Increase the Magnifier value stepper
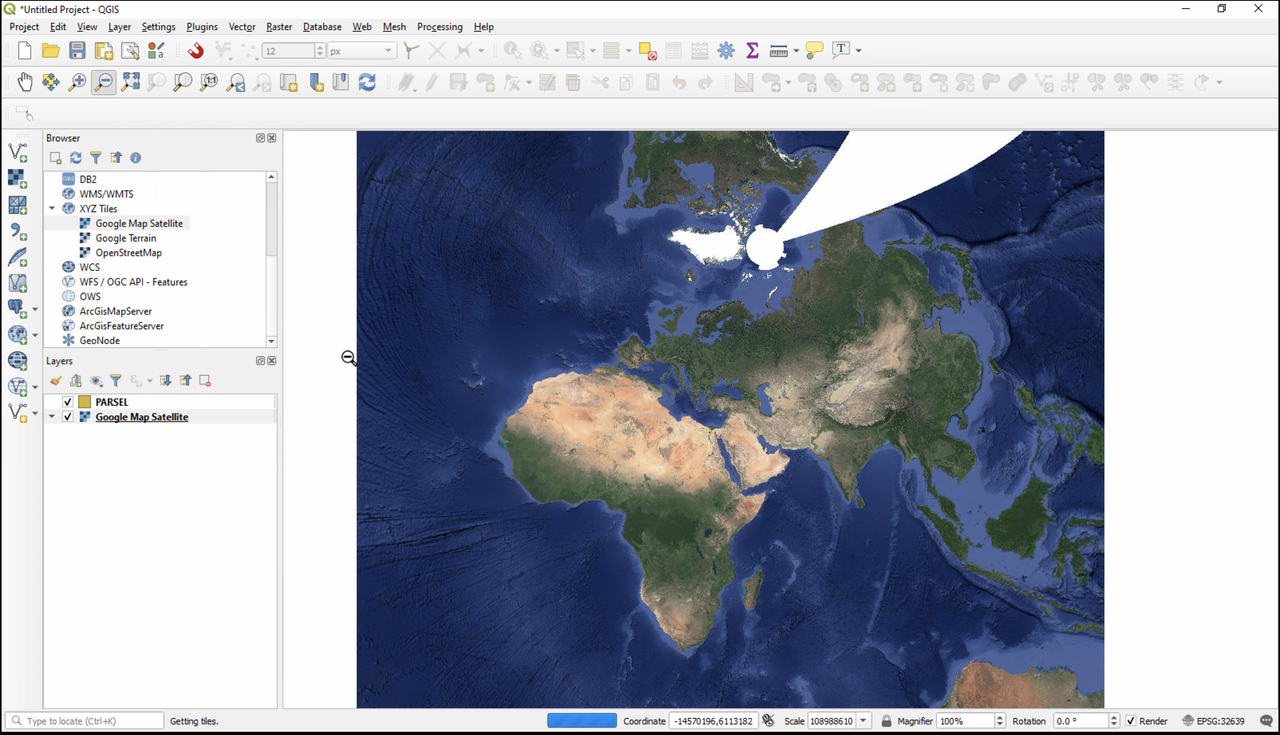1280x735 pixels. pyautogui.click(x=999, y=717)
